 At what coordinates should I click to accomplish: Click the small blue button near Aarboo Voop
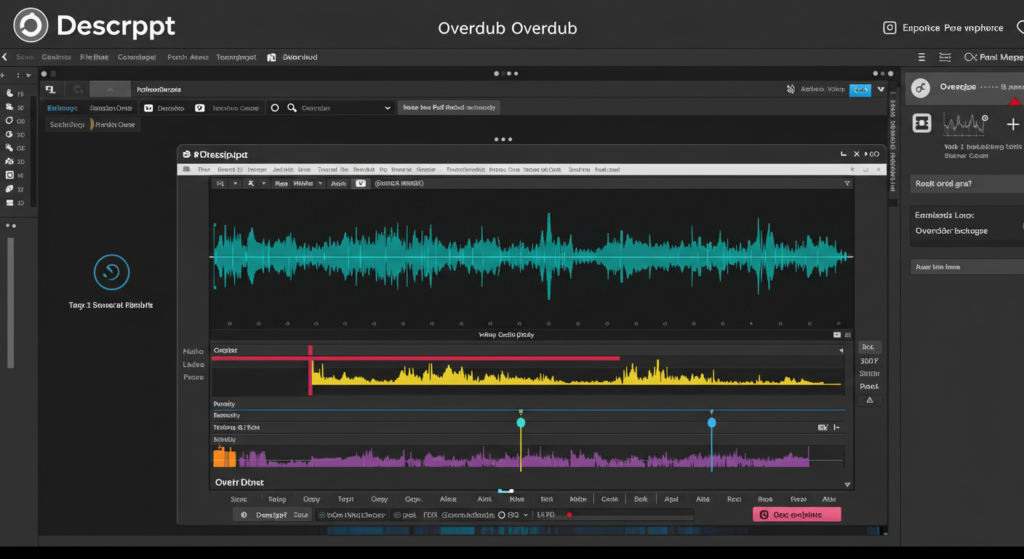(860, 89)
